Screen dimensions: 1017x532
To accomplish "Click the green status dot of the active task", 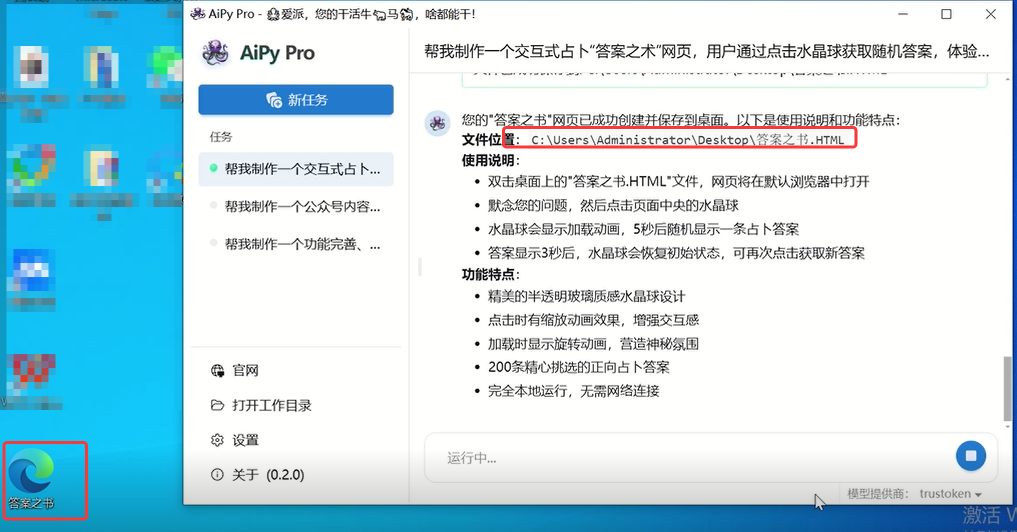I will point(213,168).
